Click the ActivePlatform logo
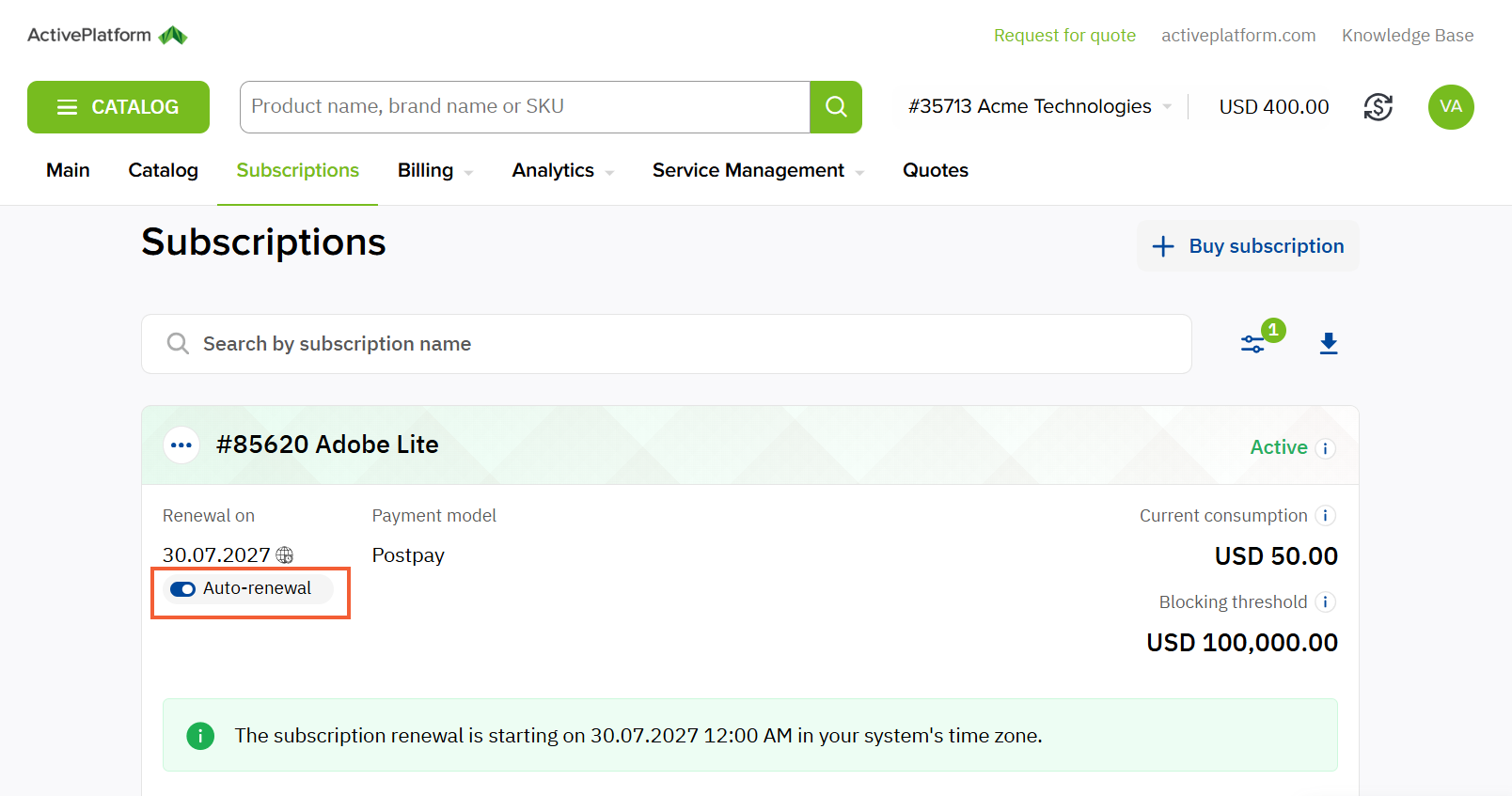Viewport: 1512px width, 796px height. point(107,36)
